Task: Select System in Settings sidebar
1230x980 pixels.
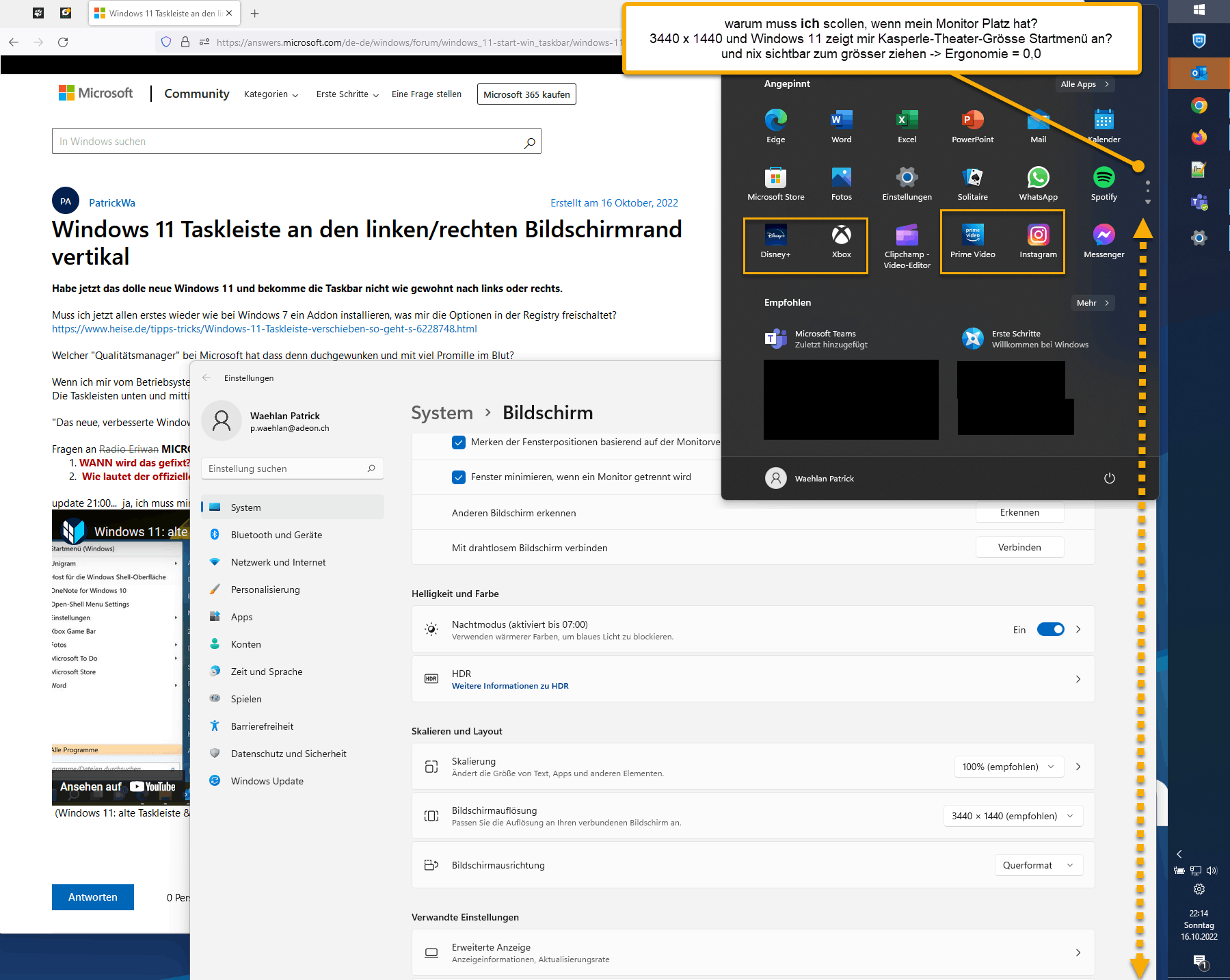Action: pos(293,507)
